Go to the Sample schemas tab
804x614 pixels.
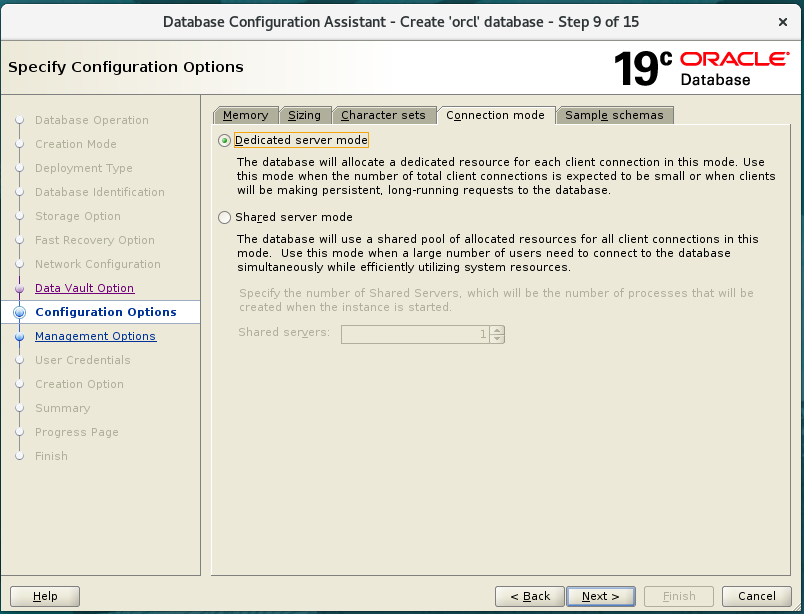click(x=614, y=115)
